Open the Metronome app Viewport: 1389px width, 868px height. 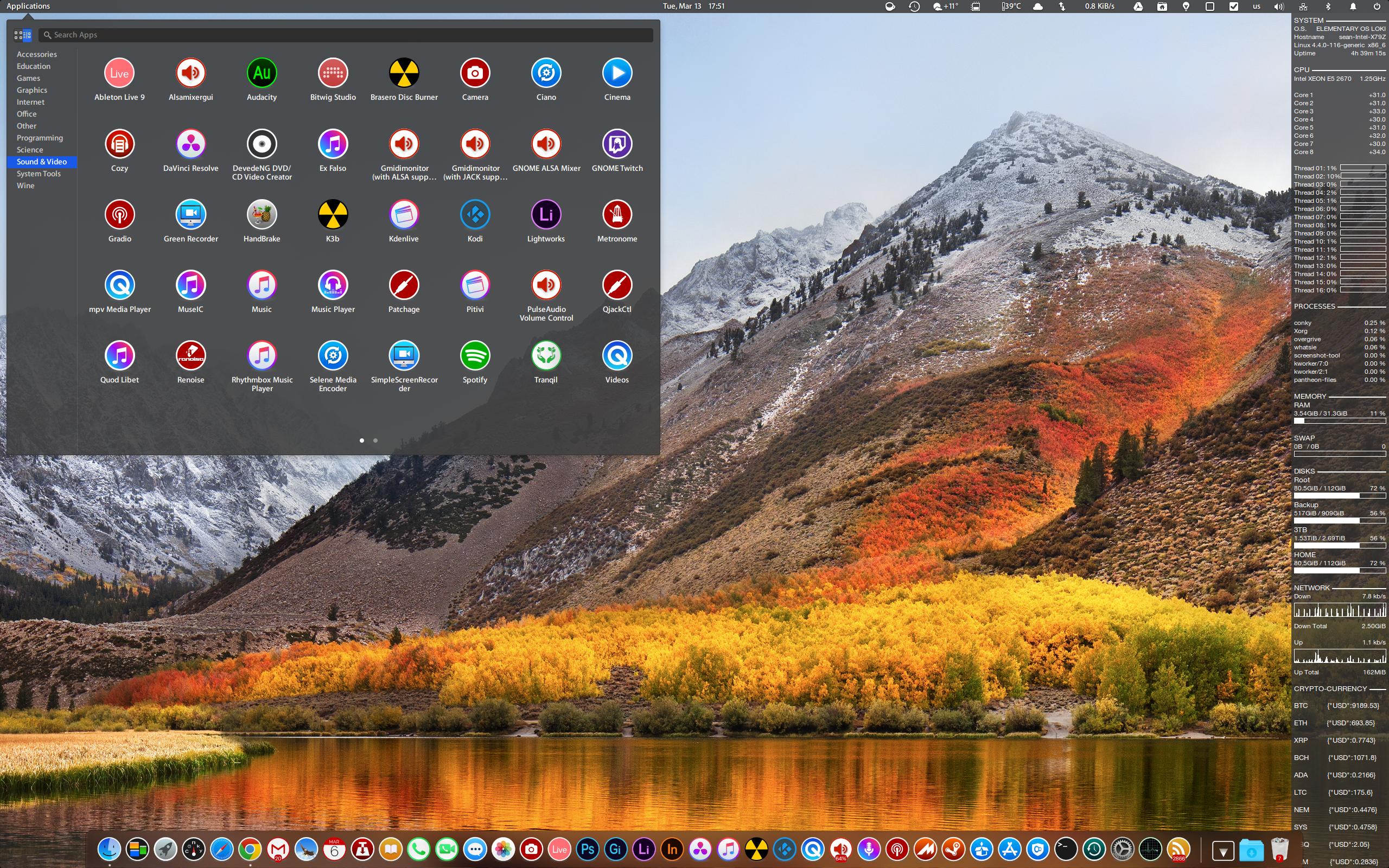coord(617,221)
